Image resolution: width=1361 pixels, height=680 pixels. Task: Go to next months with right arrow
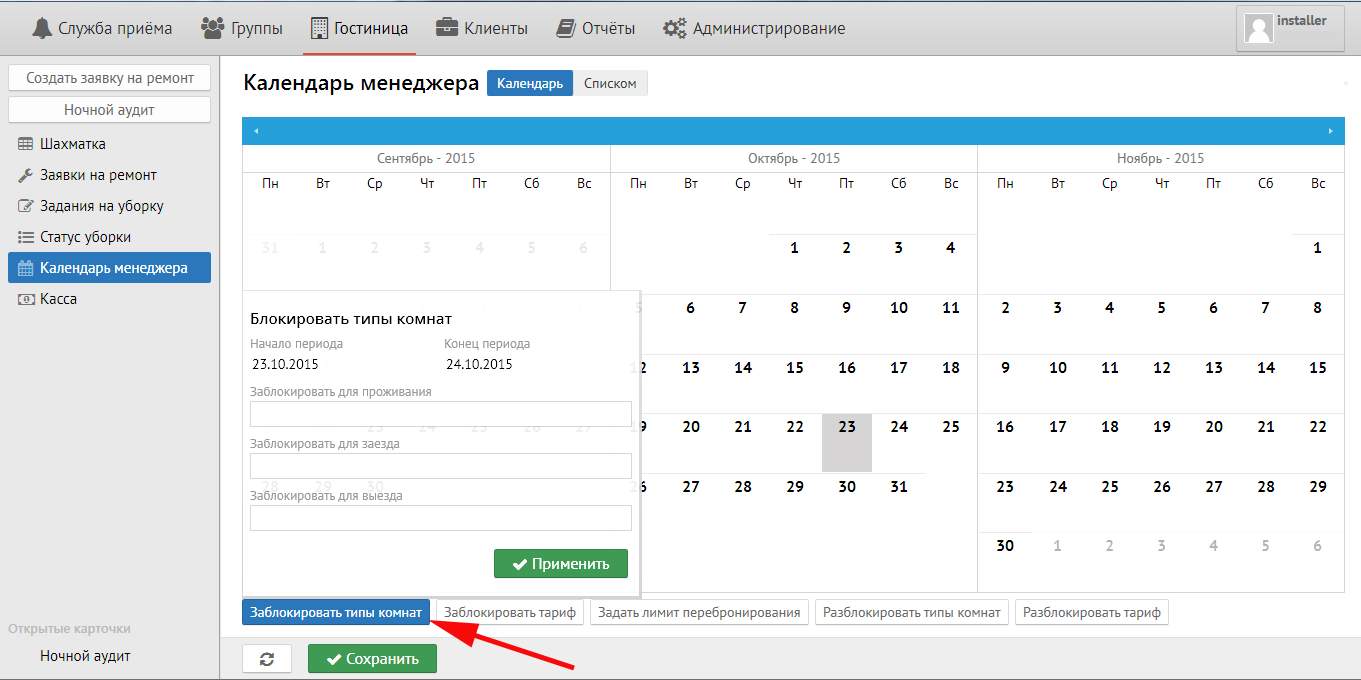(x=1331, y=131)
